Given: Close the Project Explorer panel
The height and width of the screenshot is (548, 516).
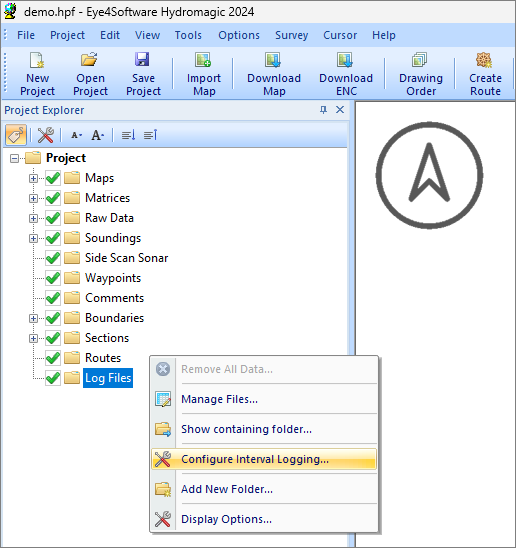Looking at the screenshot, I should coord(340,110).
